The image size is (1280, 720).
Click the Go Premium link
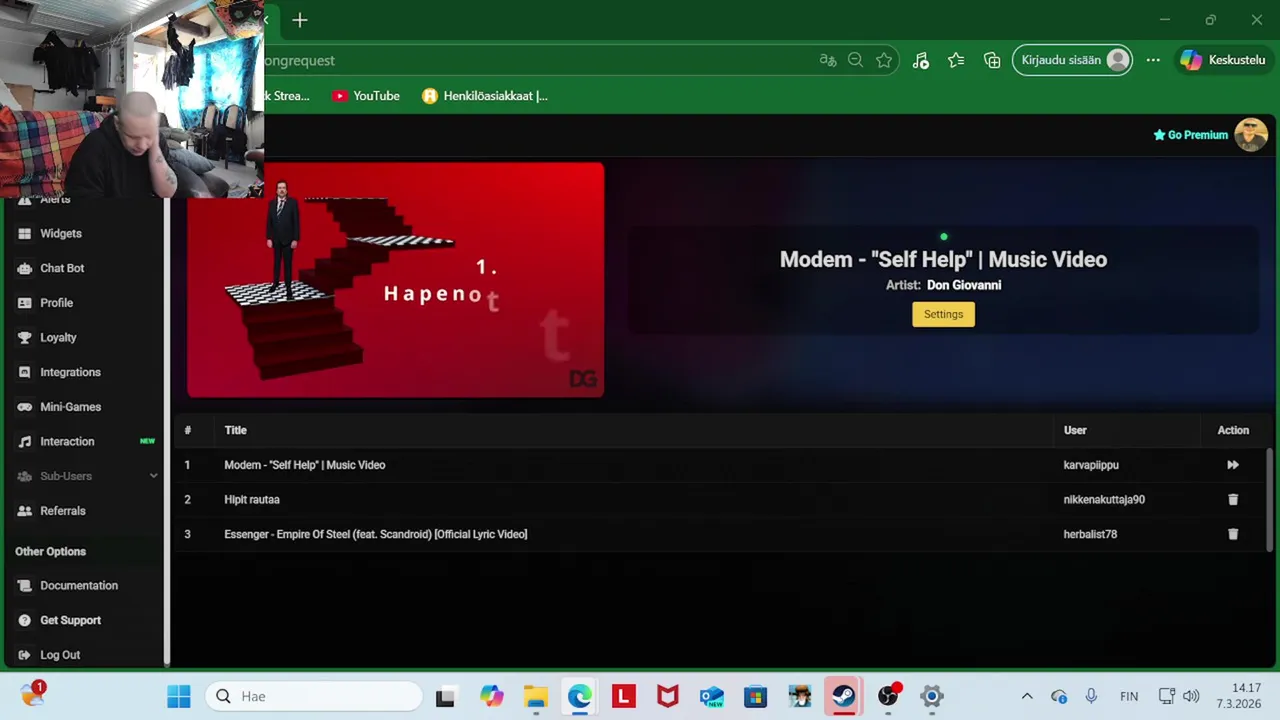pyautogui.click(x=1190, y=135)
